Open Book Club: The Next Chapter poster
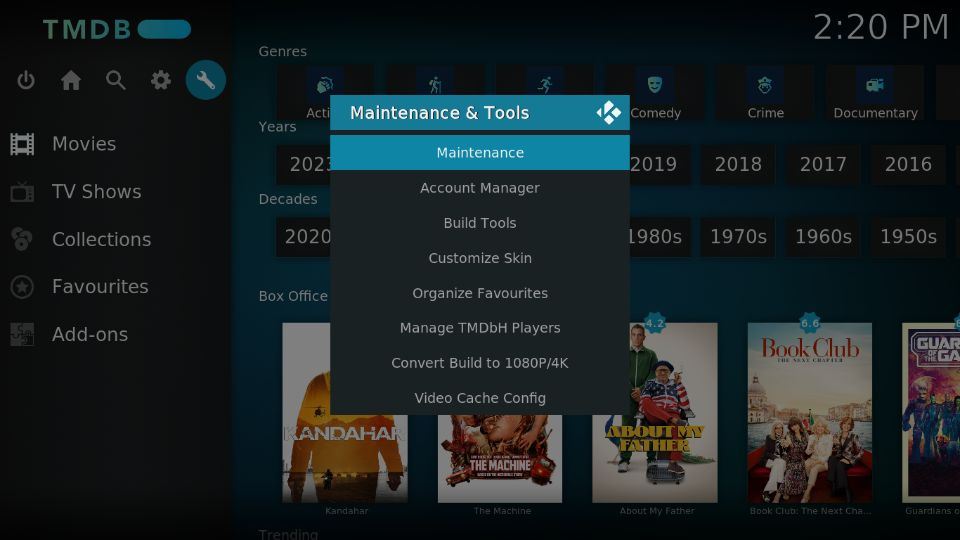Screen dimensions: 960x540 [810, 413]
